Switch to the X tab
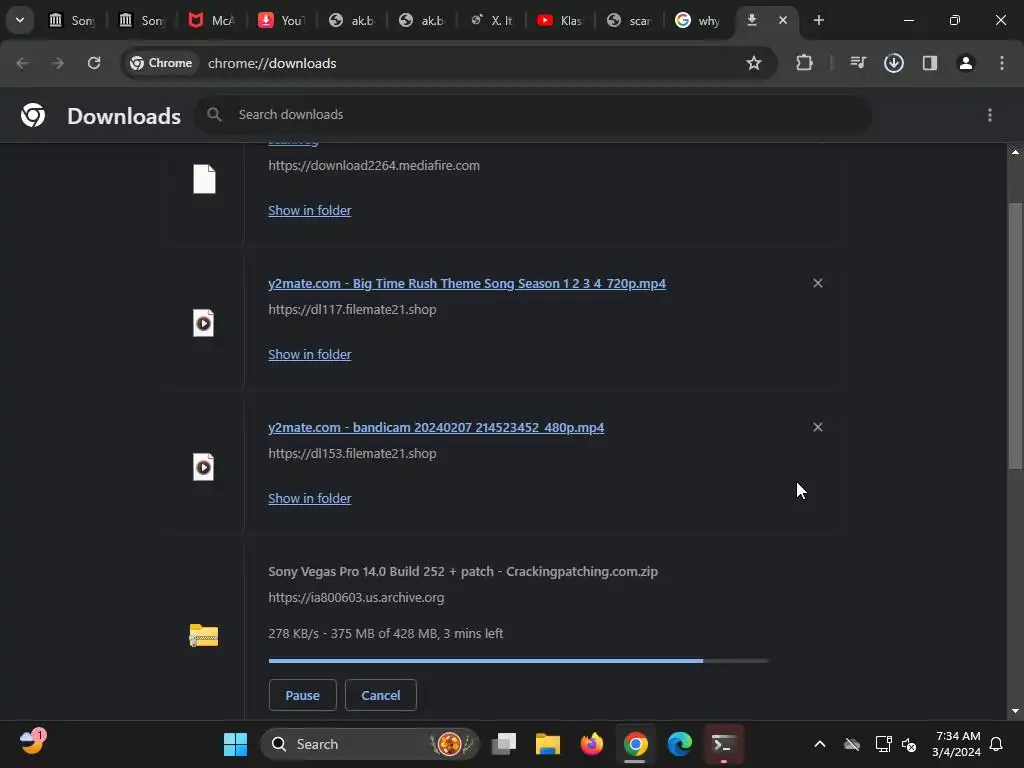The width and height of the screenshot is (1024, 768). (492, 20)
